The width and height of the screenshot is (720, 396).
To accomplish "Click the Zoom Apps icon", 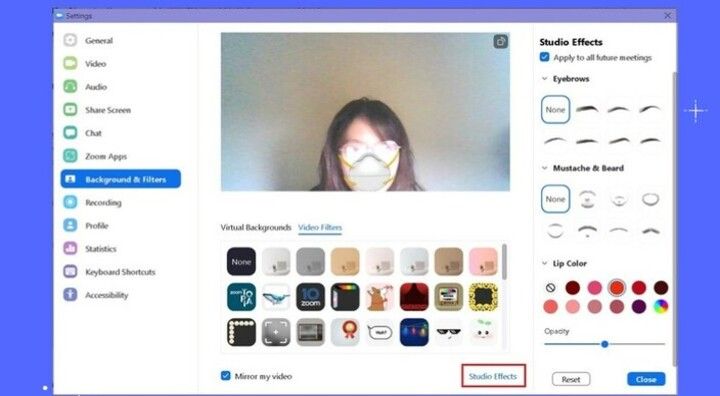I will click(x=70, y=156).
